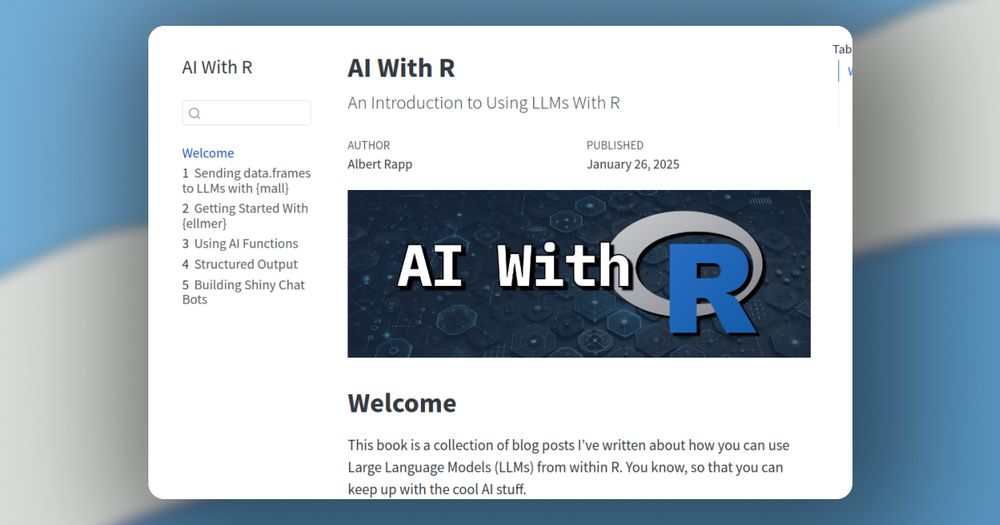The width and height of the screenshot is (1000, 525).
Task: Click the main heading AI With R
Action: tap(401, 68)
